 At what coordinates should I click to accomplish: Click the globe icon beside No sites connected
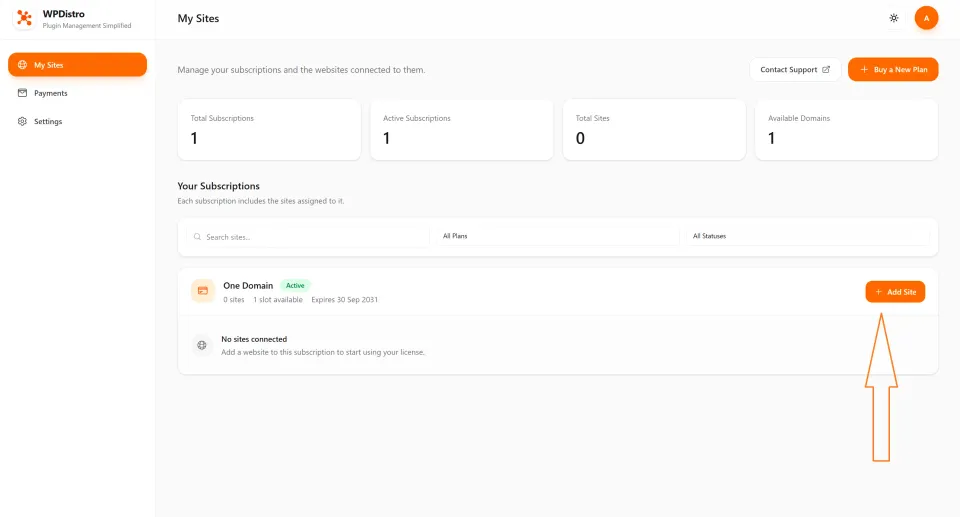[x=201, y=345]
